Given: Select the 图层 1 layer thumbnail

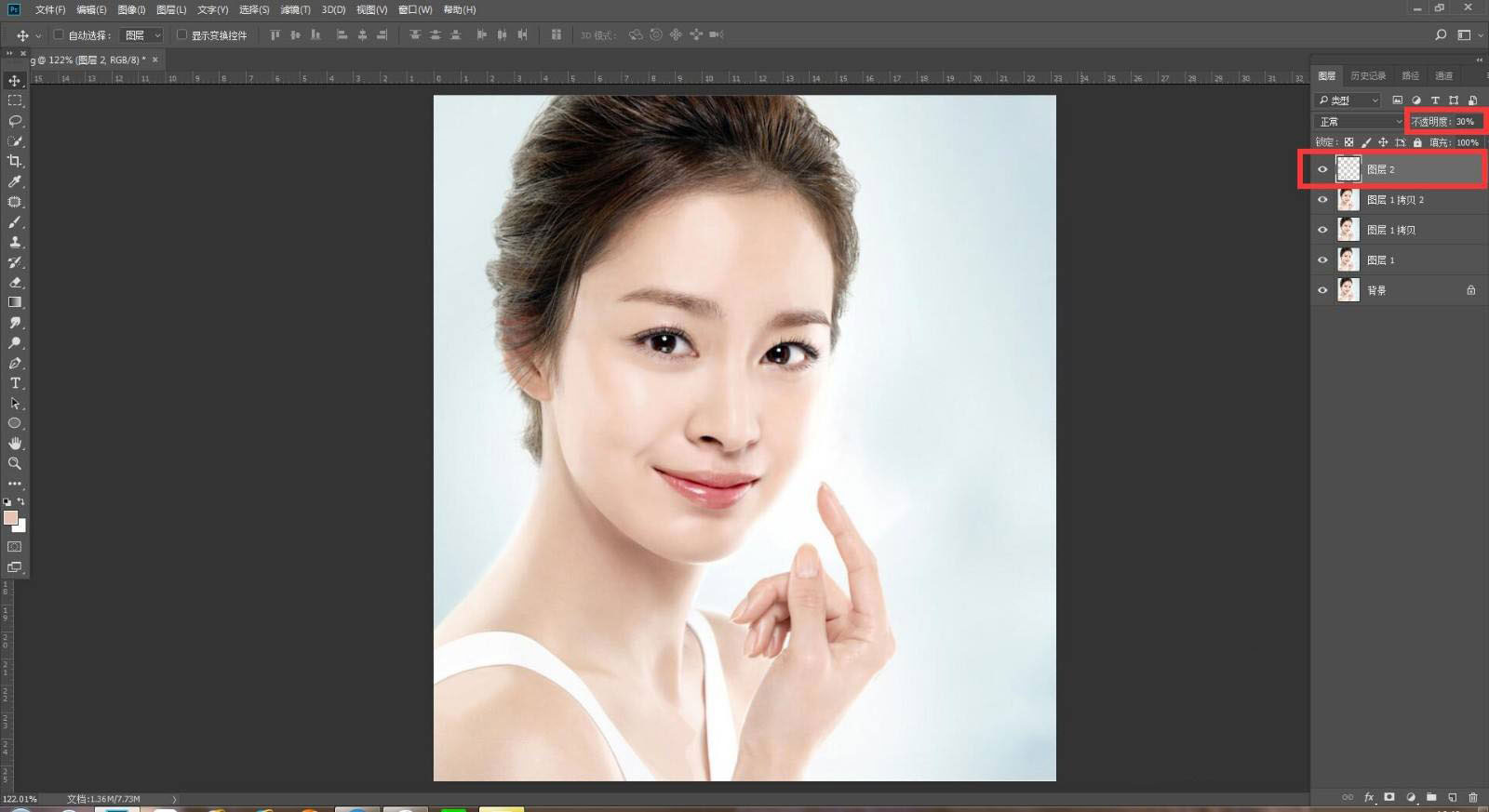Looking at the screenshot, I should pyautogui.click(x=1348, y=260).
